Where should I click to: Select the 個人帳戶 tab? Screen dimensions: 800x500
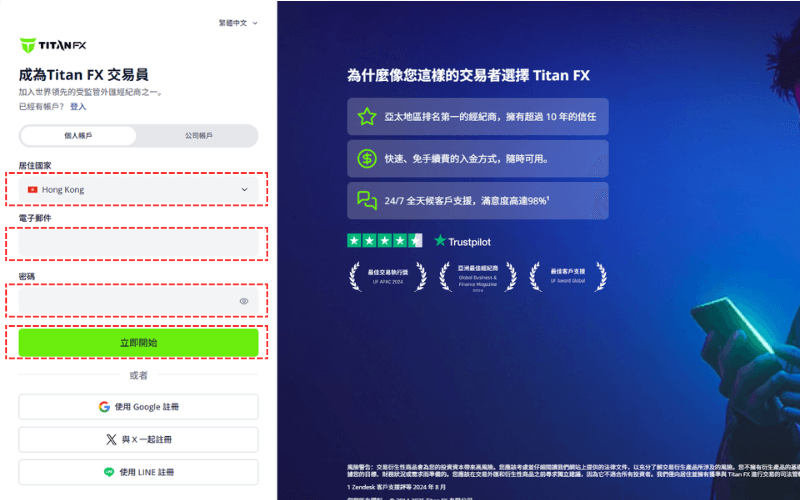click(78, 136)
